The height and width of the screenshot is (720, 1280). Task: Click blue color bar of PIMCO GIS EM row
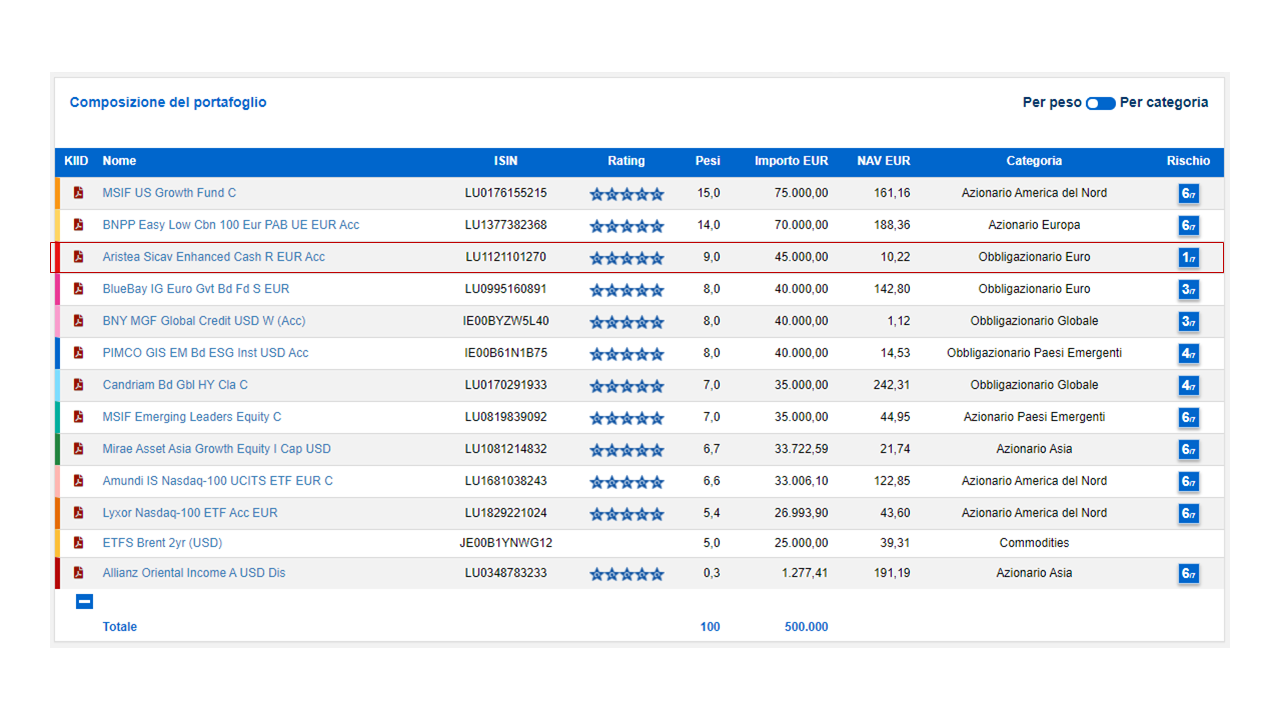[x=58, y=353]
